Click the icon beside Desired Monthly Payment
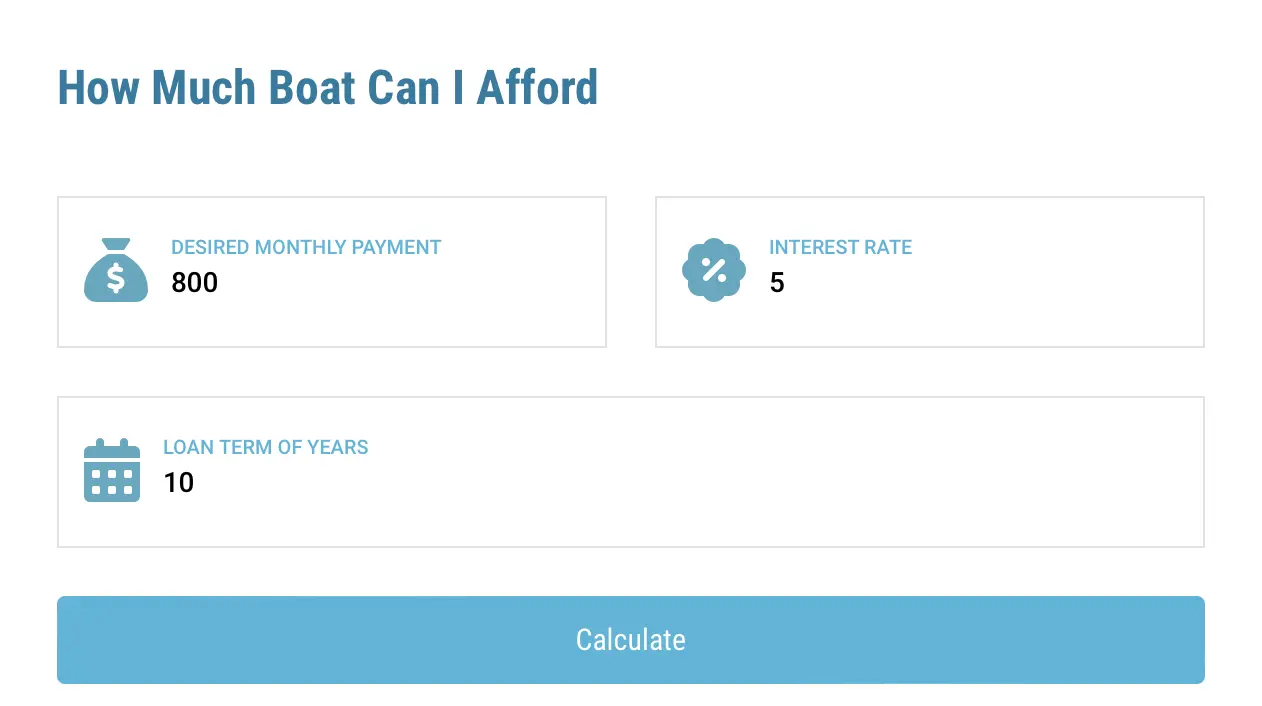 [116, 269]
